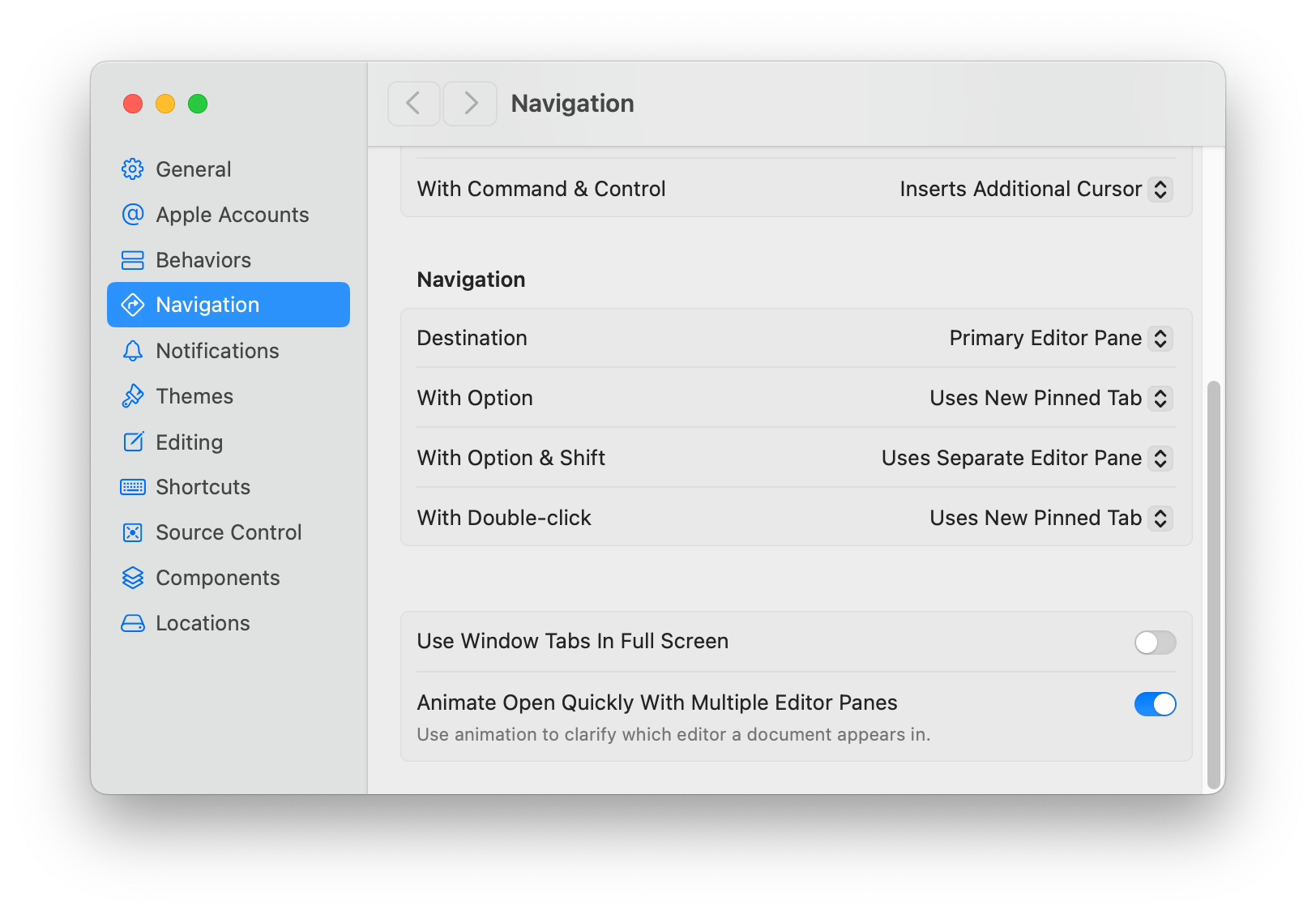1316x914 pixels.
Task: Go forward with the right chevron button
Action: [x=470, y=104]
